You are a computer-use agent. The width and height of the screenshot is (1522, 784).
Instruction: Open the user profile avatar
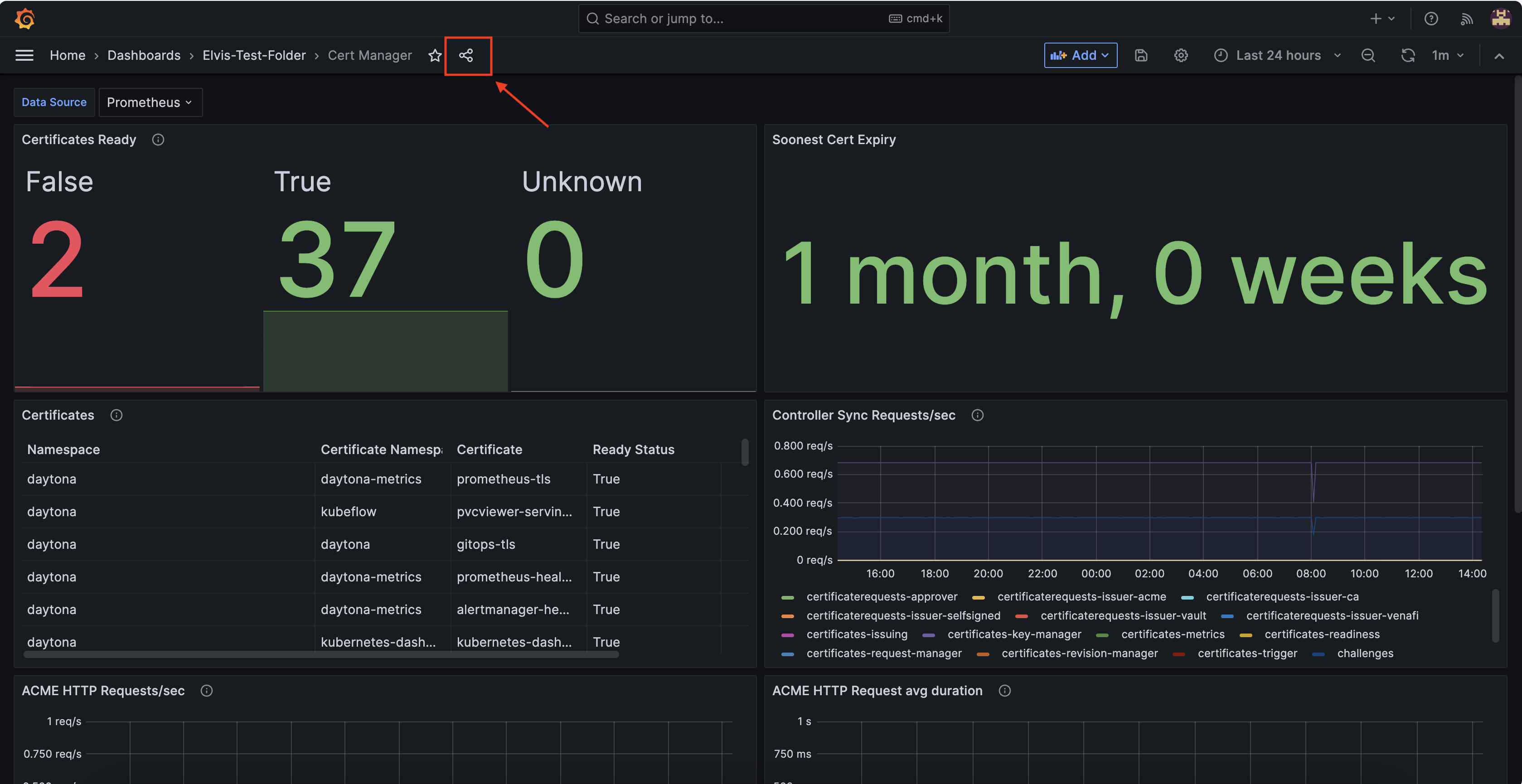pos(1501,18)
